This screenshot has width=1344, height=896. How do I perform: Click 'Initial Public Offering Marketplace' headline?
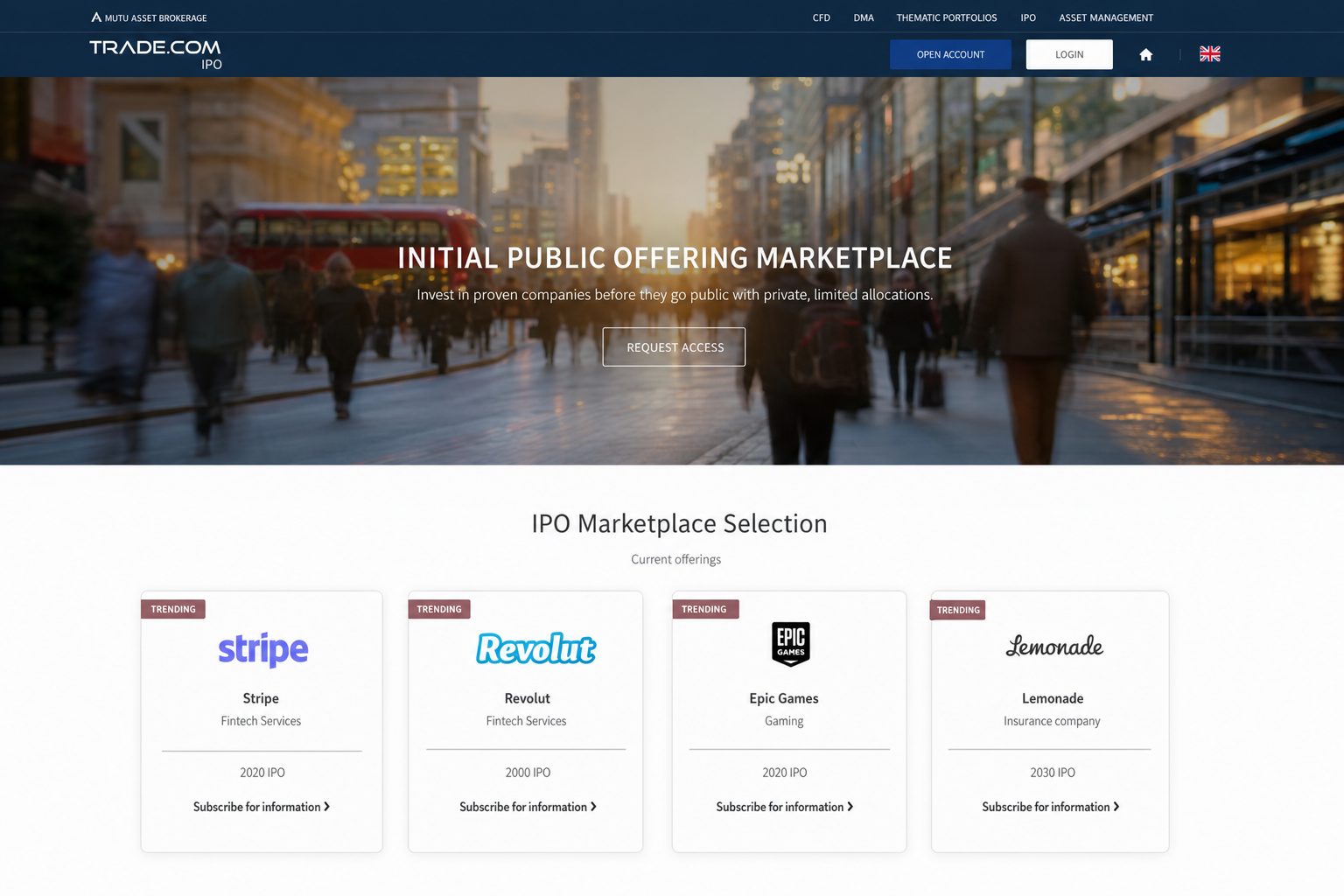tap(675, 258)
